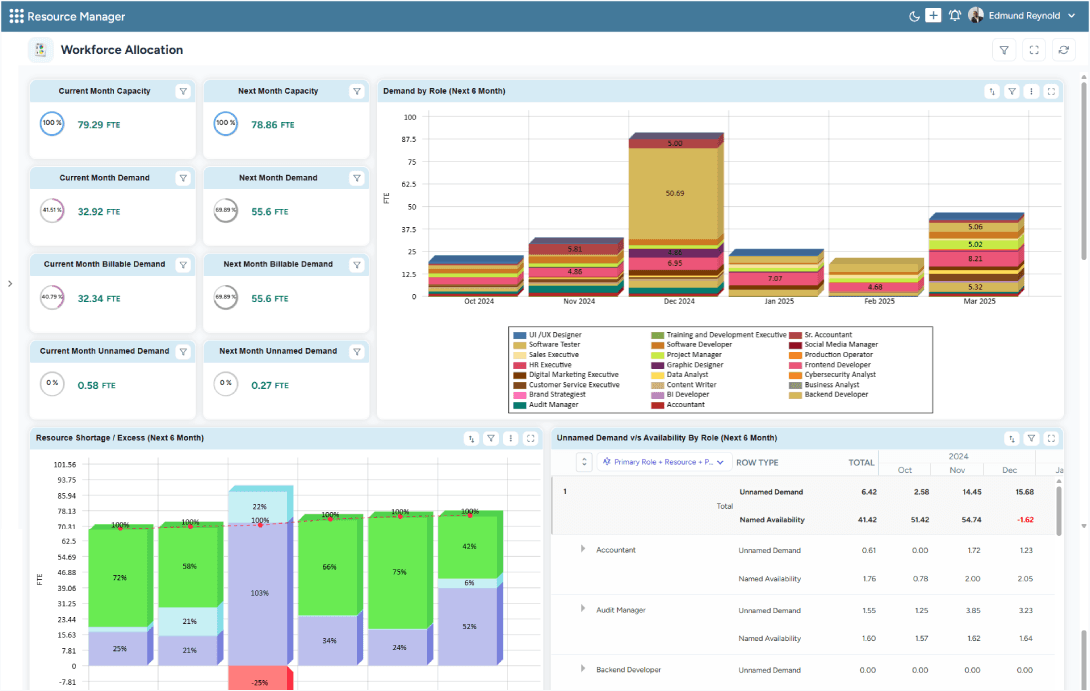Click the 14.45 Unnamed Demand total cell
Image resolution: width=1090 pixels, height=691 pixels.
pyautogui.click(x=971, y=492)
